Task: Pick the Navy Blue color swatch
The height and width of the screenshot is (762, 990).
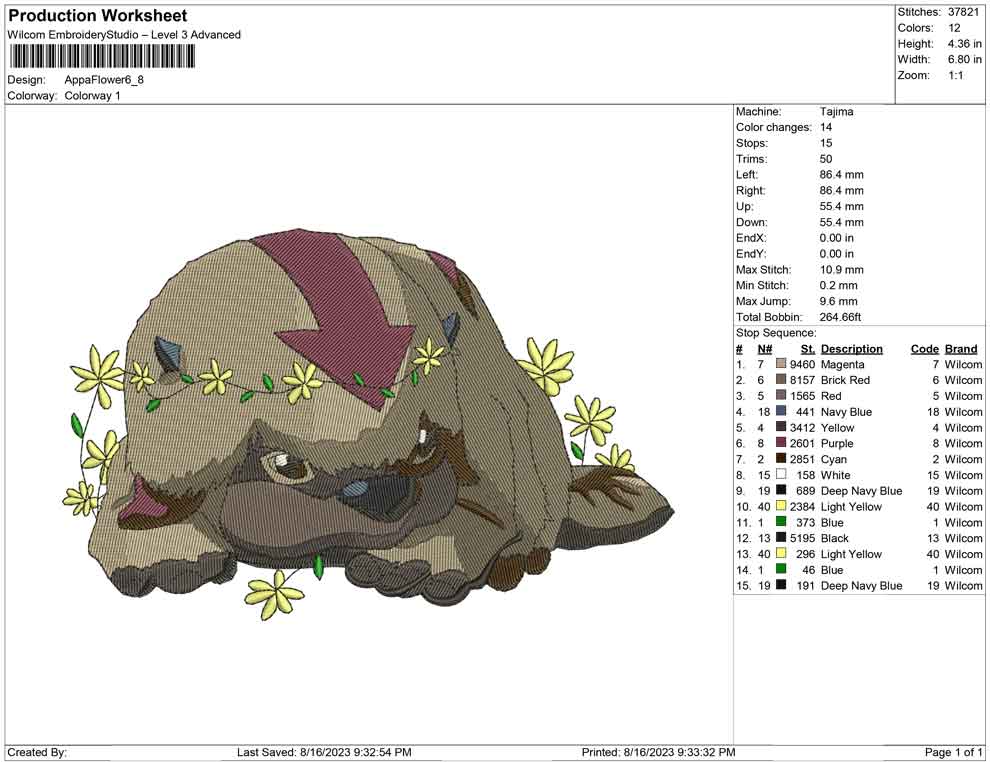Action: [x=781, y=412]
